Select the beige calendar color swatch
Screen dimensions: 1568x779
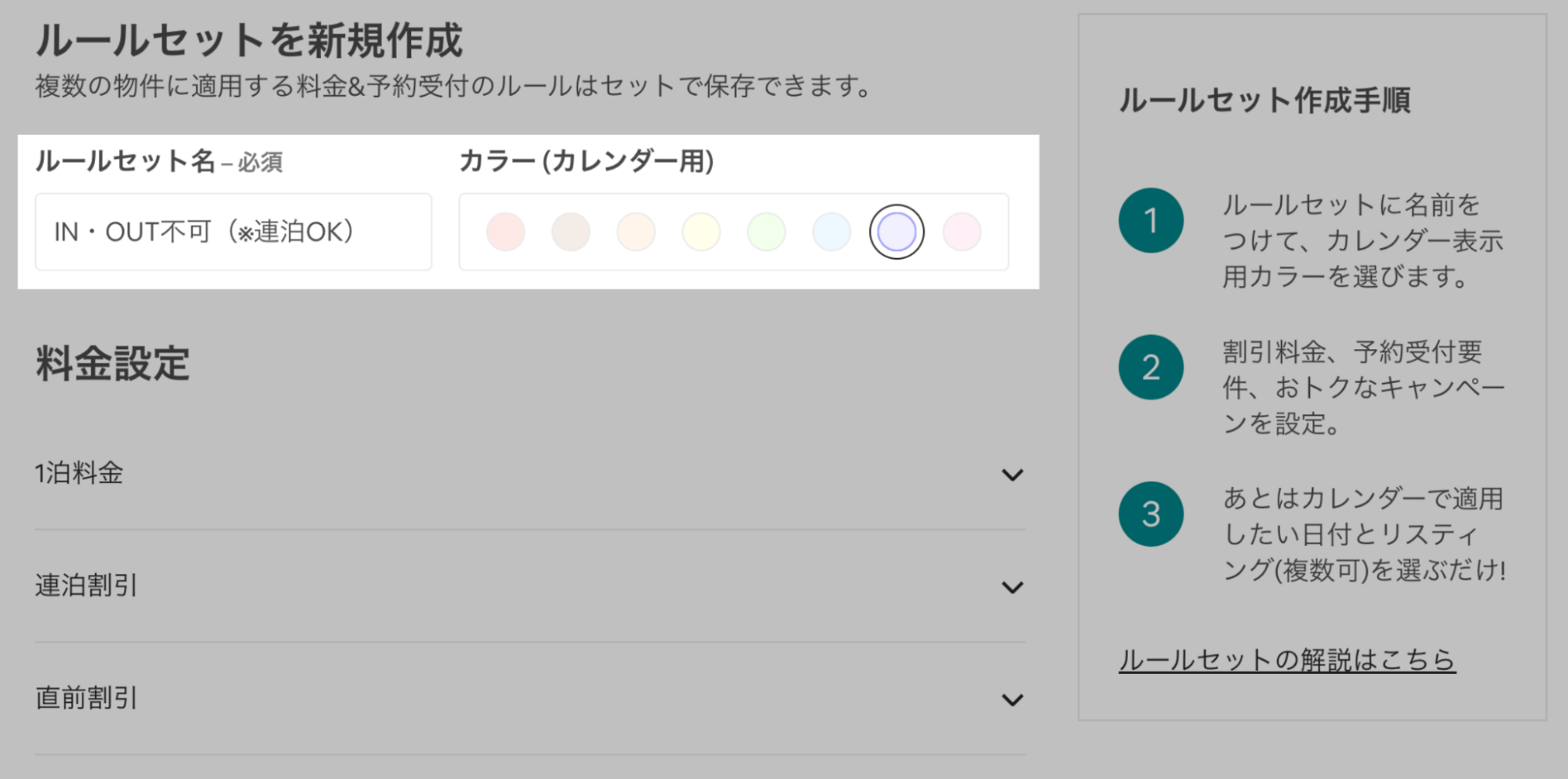coord(570,232)
